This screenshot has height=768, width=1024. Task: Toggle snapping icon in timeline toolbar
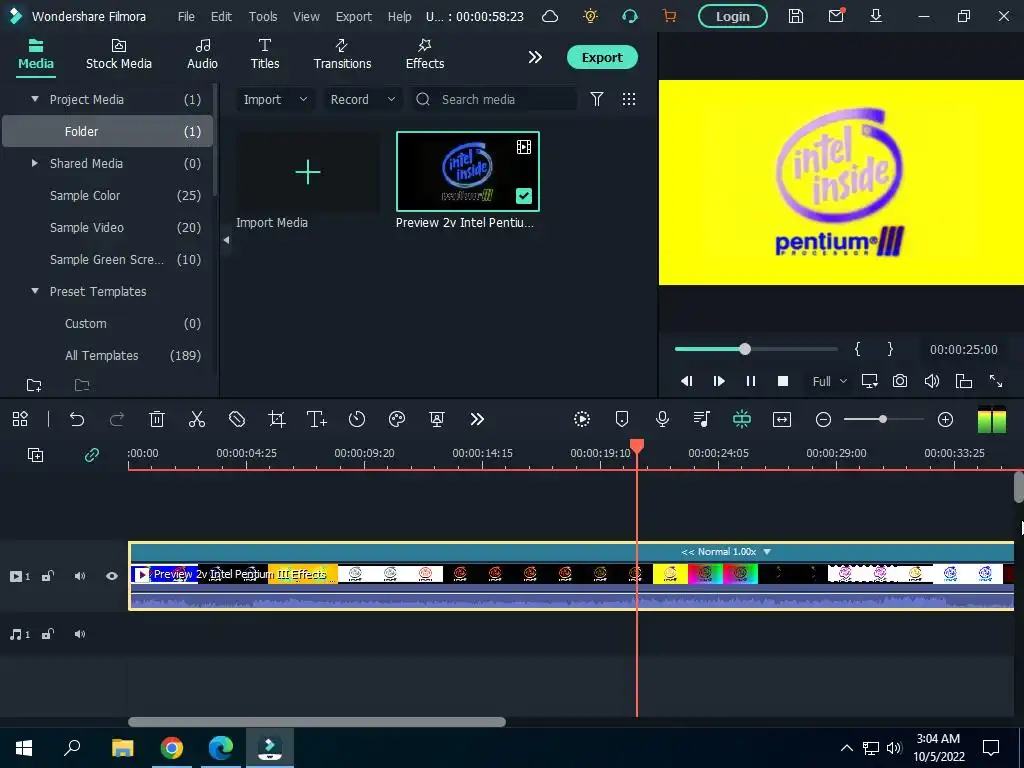click(x=742, y=419)
